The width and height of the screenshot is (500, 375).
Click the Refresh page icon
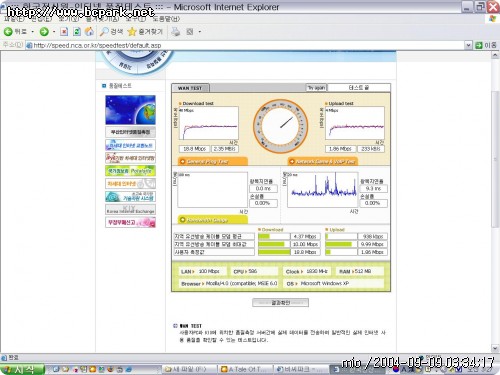[77, 32]
